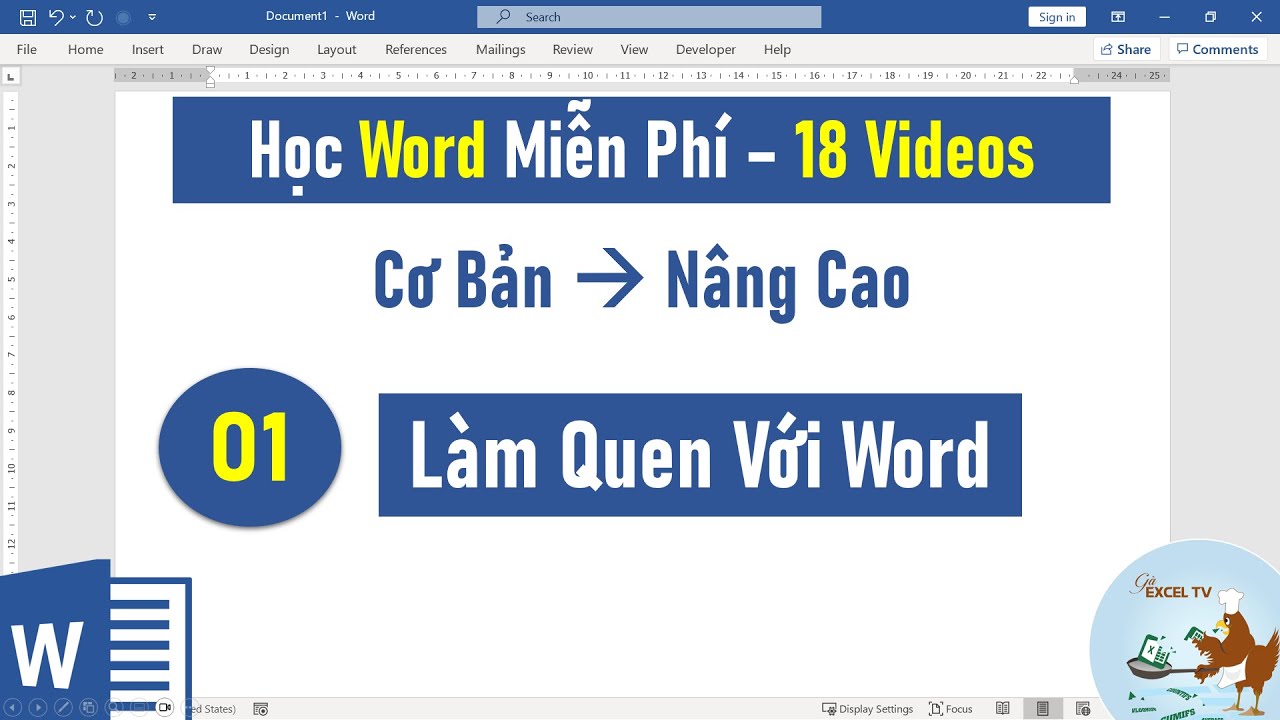1280x720 pixels.
Task: Select the Review tab
Action: tap(573, 49)
